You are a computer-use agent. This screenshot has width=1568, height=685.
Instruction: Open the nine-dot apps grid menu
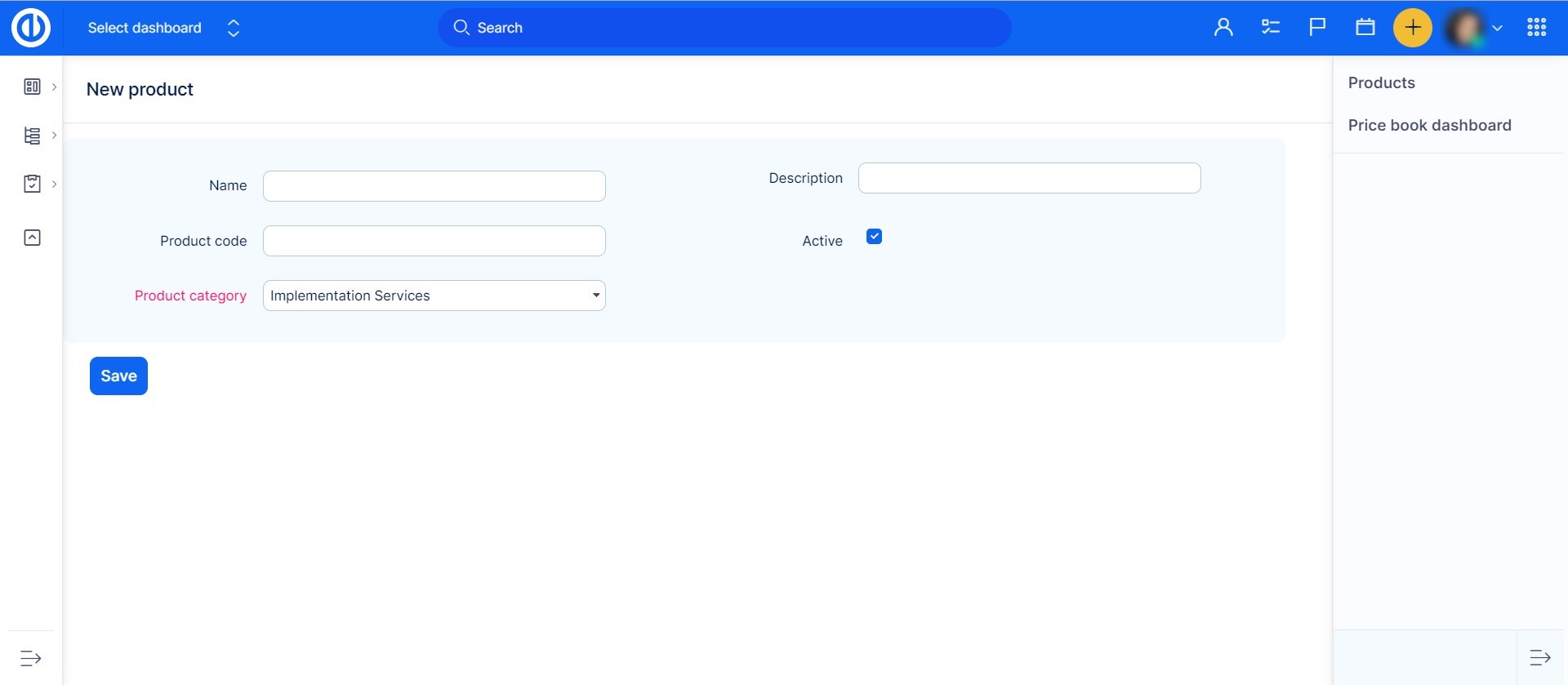pyautogui.click(x=1536, y=28)
